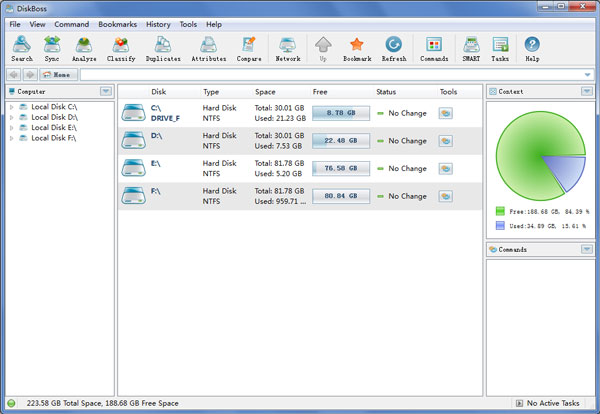Screen dimensions: 600x414
Task: Open the Classify files tool
Action: tap(121, 48)
